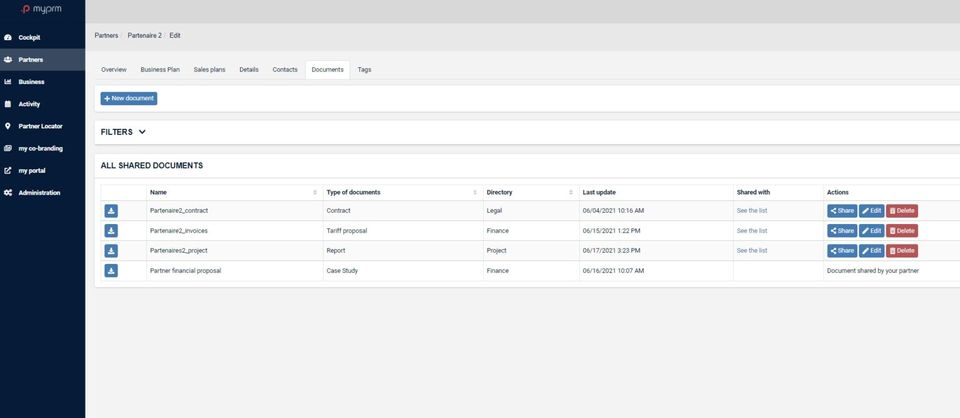
Task: Open the Sales plans tab
Action: (209, 70)
